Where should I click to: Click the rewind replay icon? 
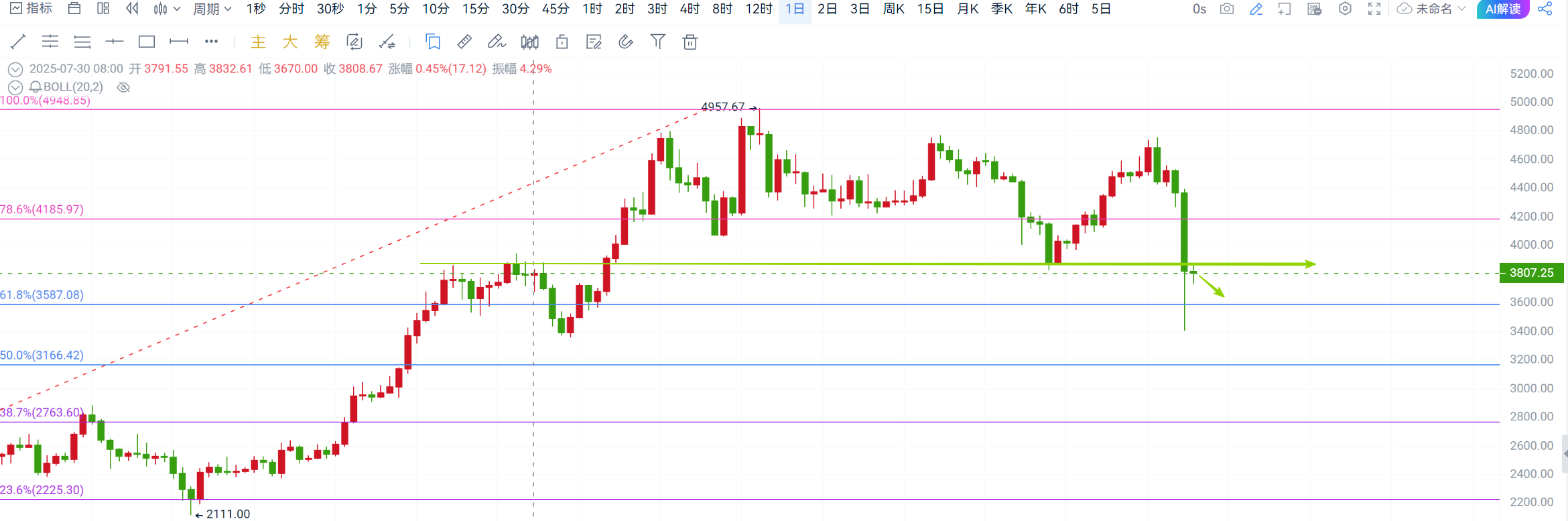[x=132, y=9]
